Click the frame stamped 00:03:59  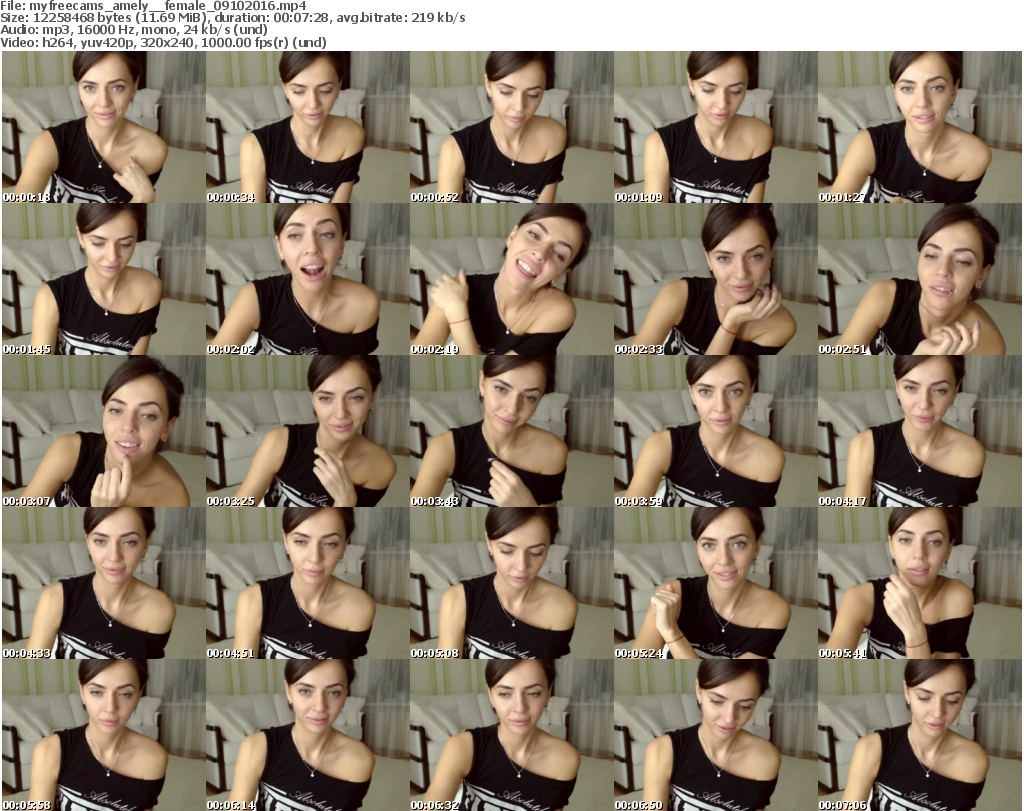coord(715,431)
